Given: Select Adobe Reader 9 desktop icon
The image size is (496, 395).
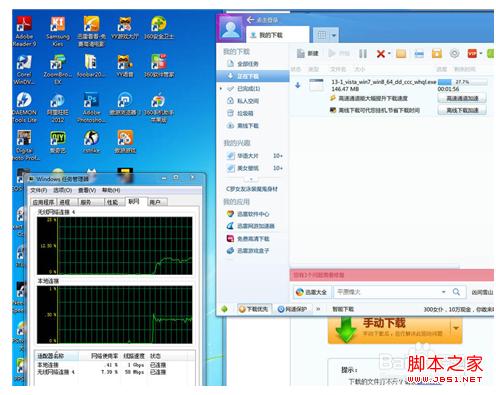Looking at the screenshot, I should (24, 32).
